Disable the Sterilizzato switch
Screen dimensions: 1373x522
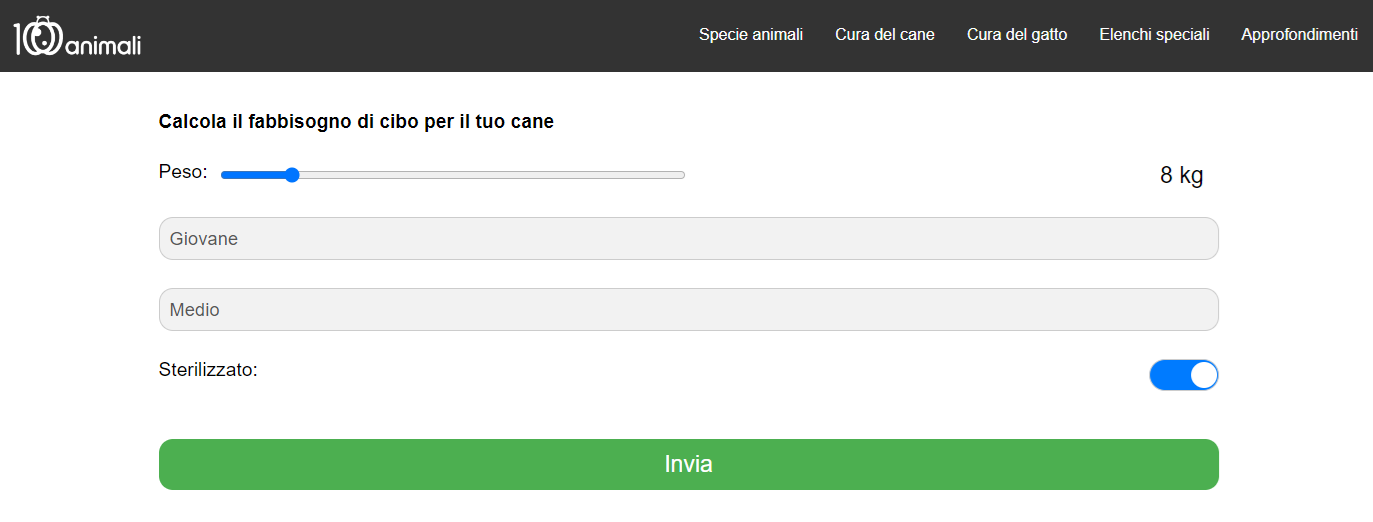click(x=1184, y=375)
